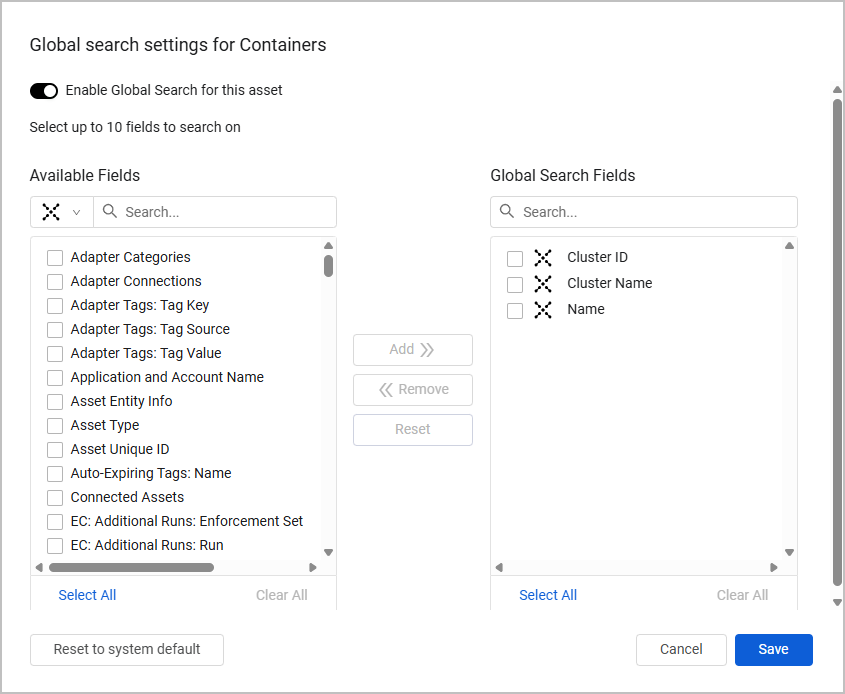Click the drag handle icon next to Cluster ID
The width and height of the screenshot is (845, 694).
tap(542, 257)
